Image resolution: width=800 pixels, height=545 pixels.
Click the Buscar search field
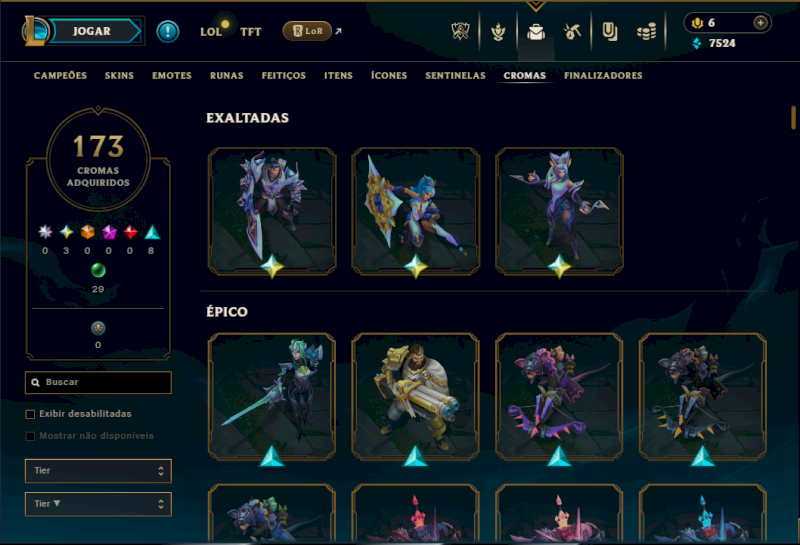98,382
